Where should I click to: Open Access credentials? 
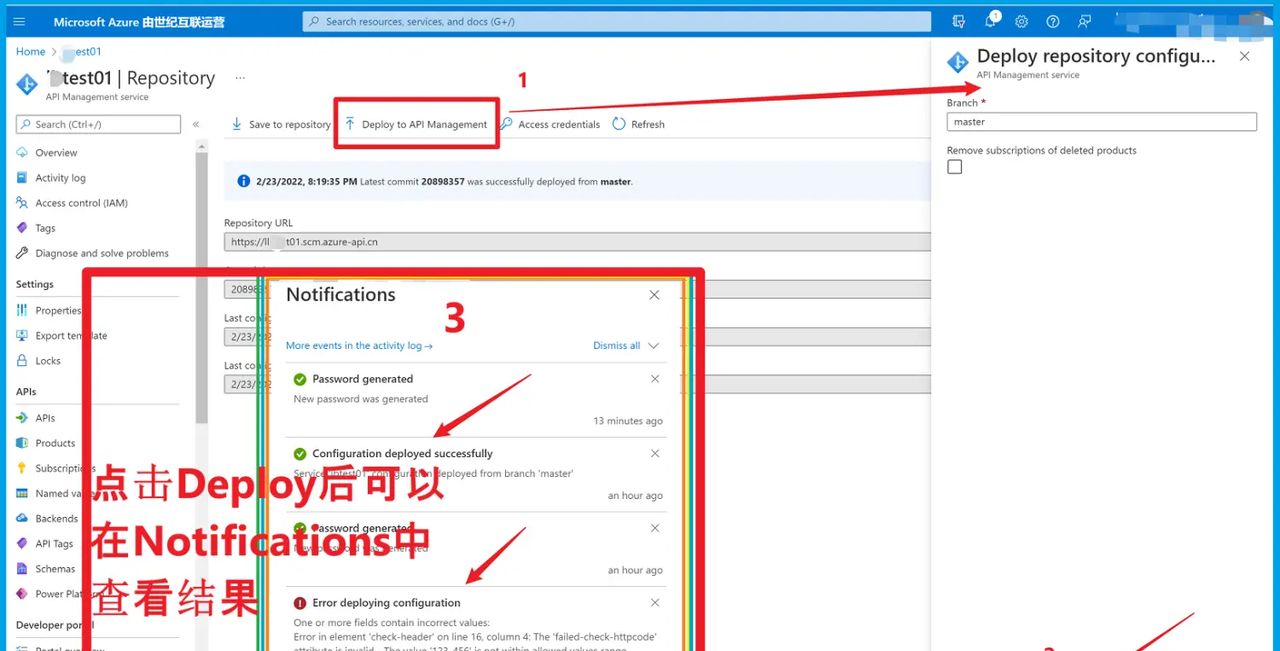click(x=550, y=124)
